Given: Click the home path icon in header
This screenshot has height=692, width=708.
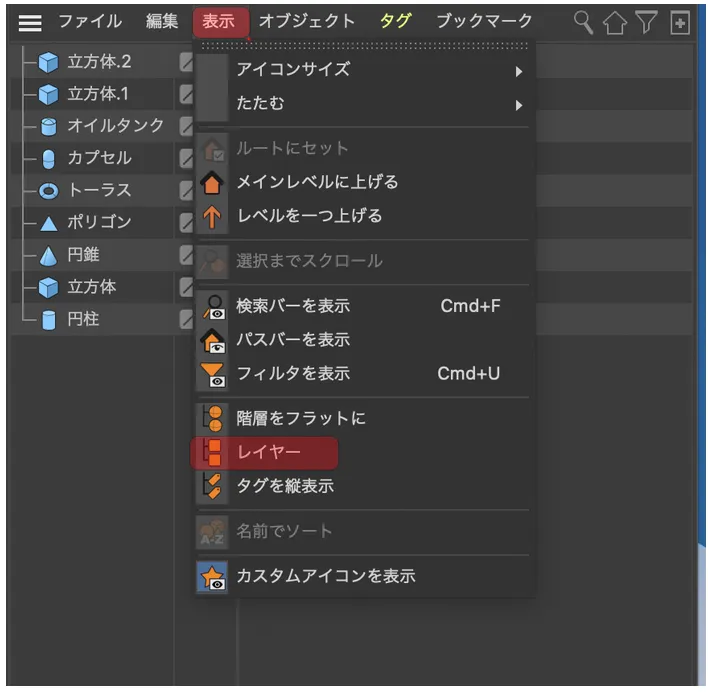Looking at the screenshot, I should (615, 23).
